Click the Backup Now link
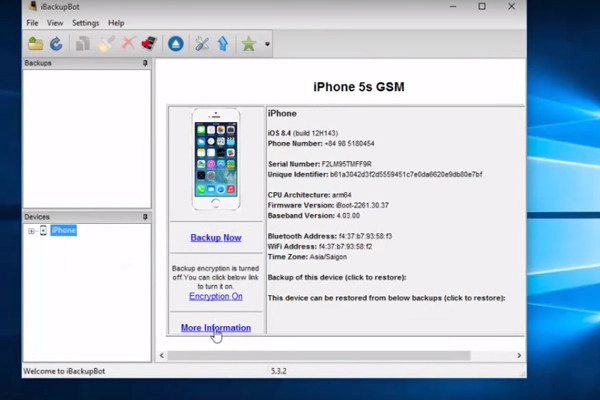The height and width of the screenshot is (400, 600). [x=216, y=238]
